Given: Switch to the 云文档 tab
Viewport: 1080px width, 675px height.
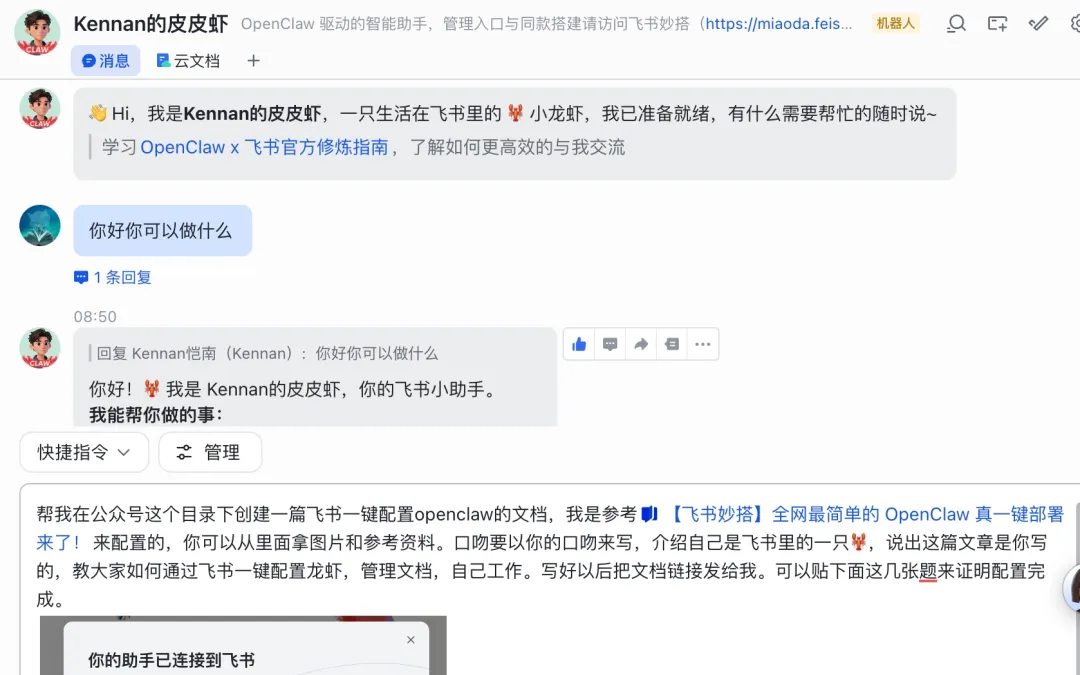Looking at the screenshot, I should pyautogui.click(x=188, y=61).
